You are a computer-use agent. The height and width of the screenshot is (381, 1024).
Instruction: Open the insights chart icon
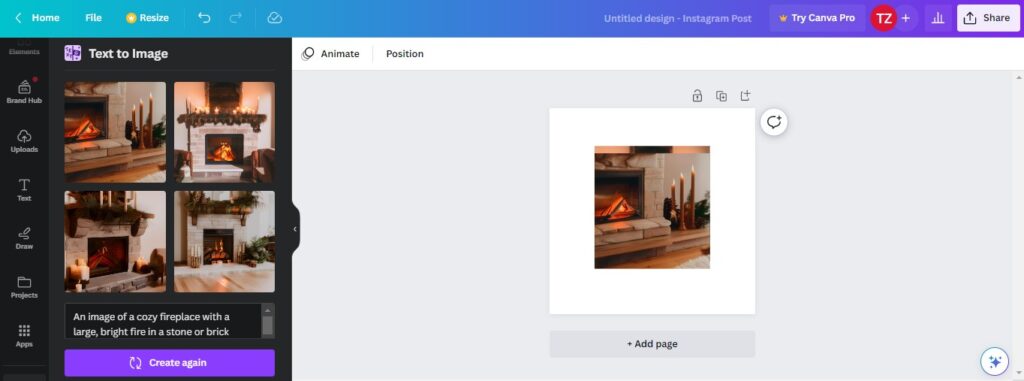point(938,18)
